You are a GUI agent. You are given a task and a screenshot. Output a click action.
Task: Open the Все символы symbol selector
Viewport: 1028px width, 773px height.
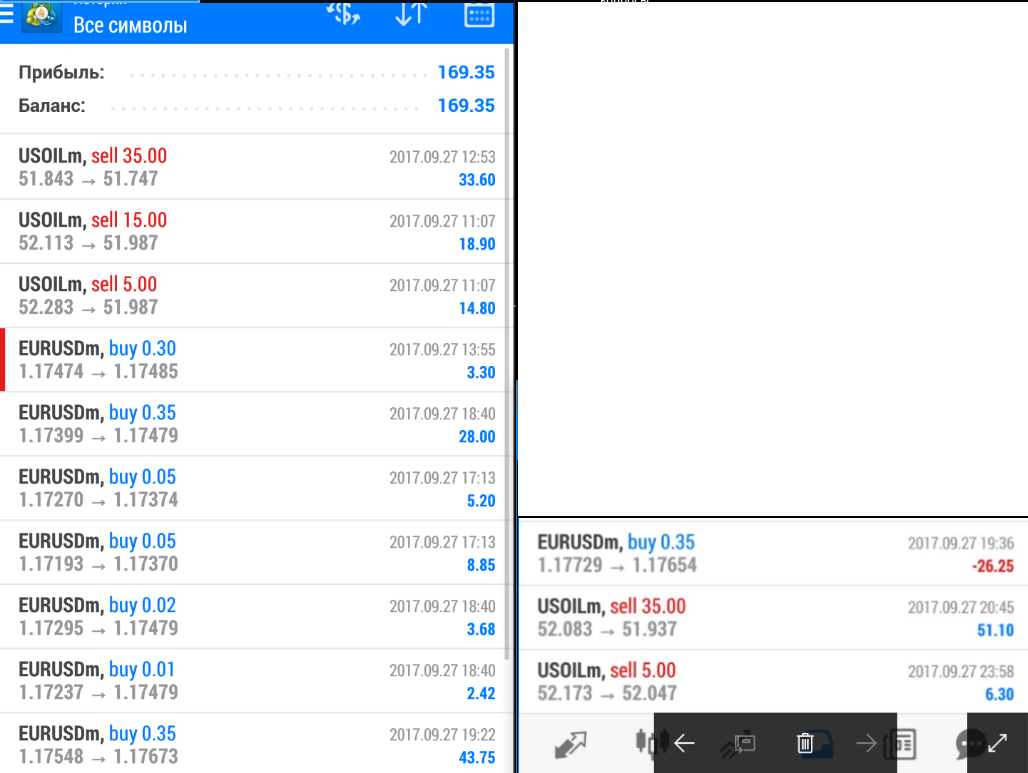130,25
